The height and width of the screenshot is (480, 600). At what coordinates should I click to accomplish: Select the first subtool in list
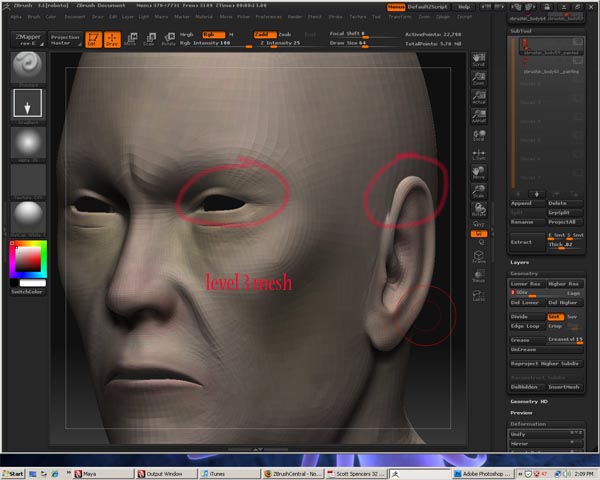551,46
